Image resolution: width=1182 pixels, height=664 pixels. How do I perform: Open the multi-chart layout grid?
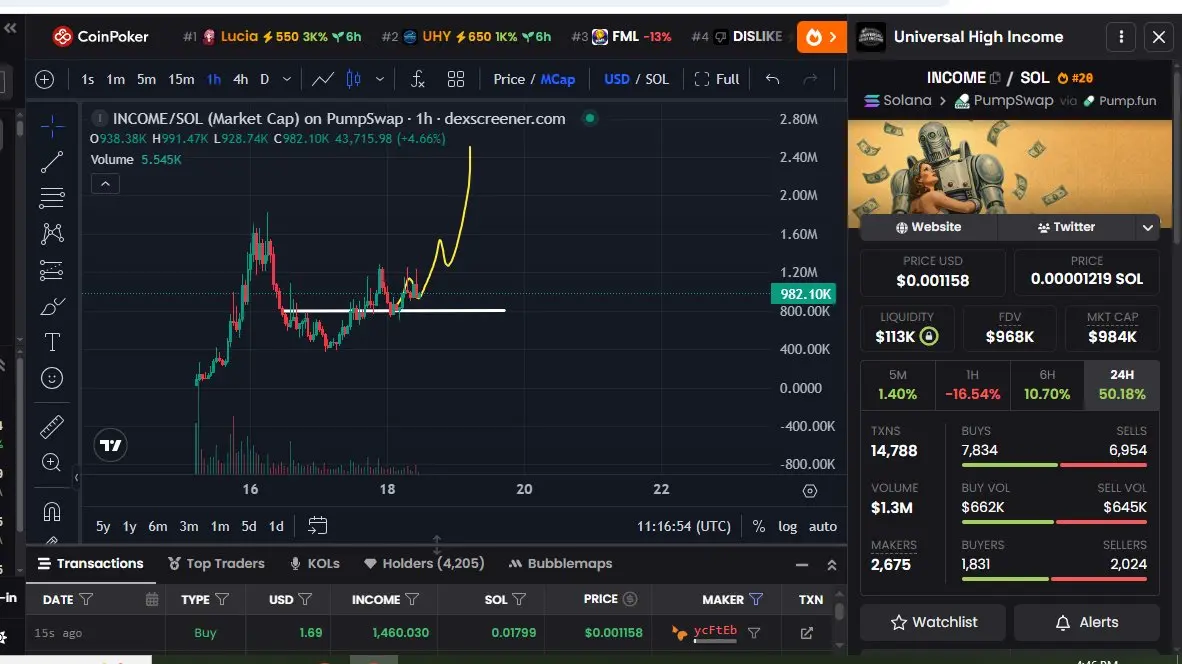[455, 79]
